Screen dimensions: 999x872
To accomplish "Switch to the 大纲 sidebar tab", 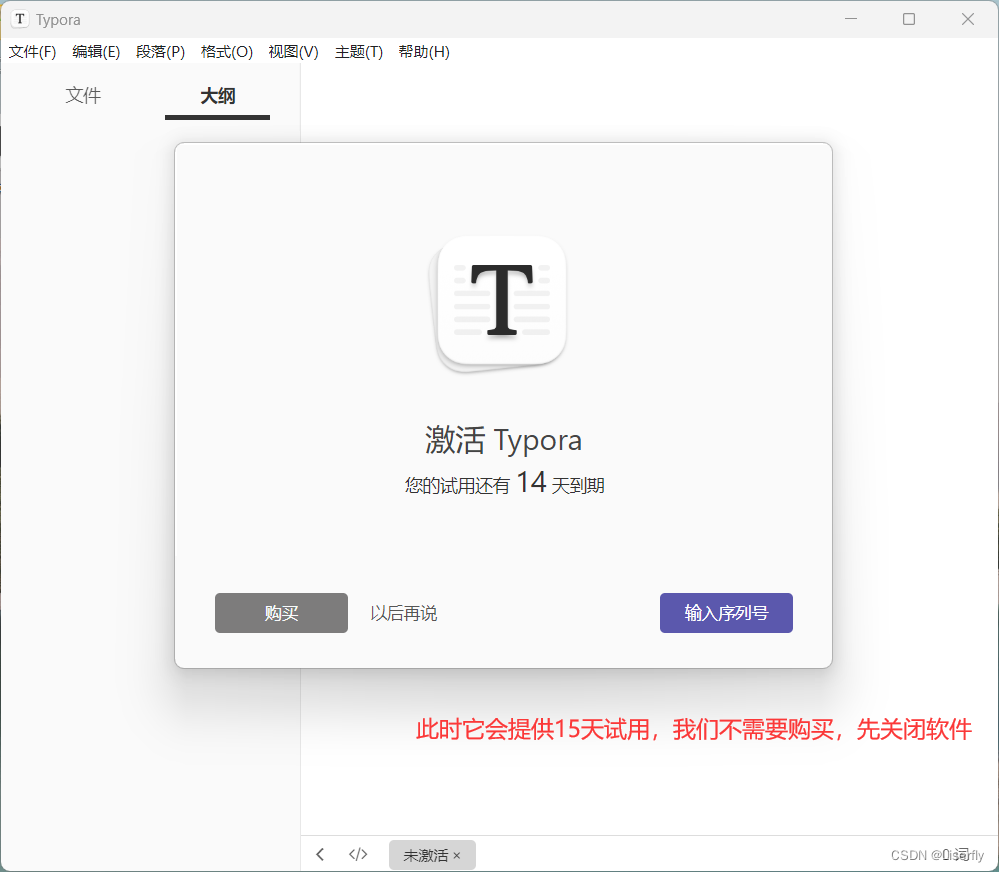I will 217,96.
